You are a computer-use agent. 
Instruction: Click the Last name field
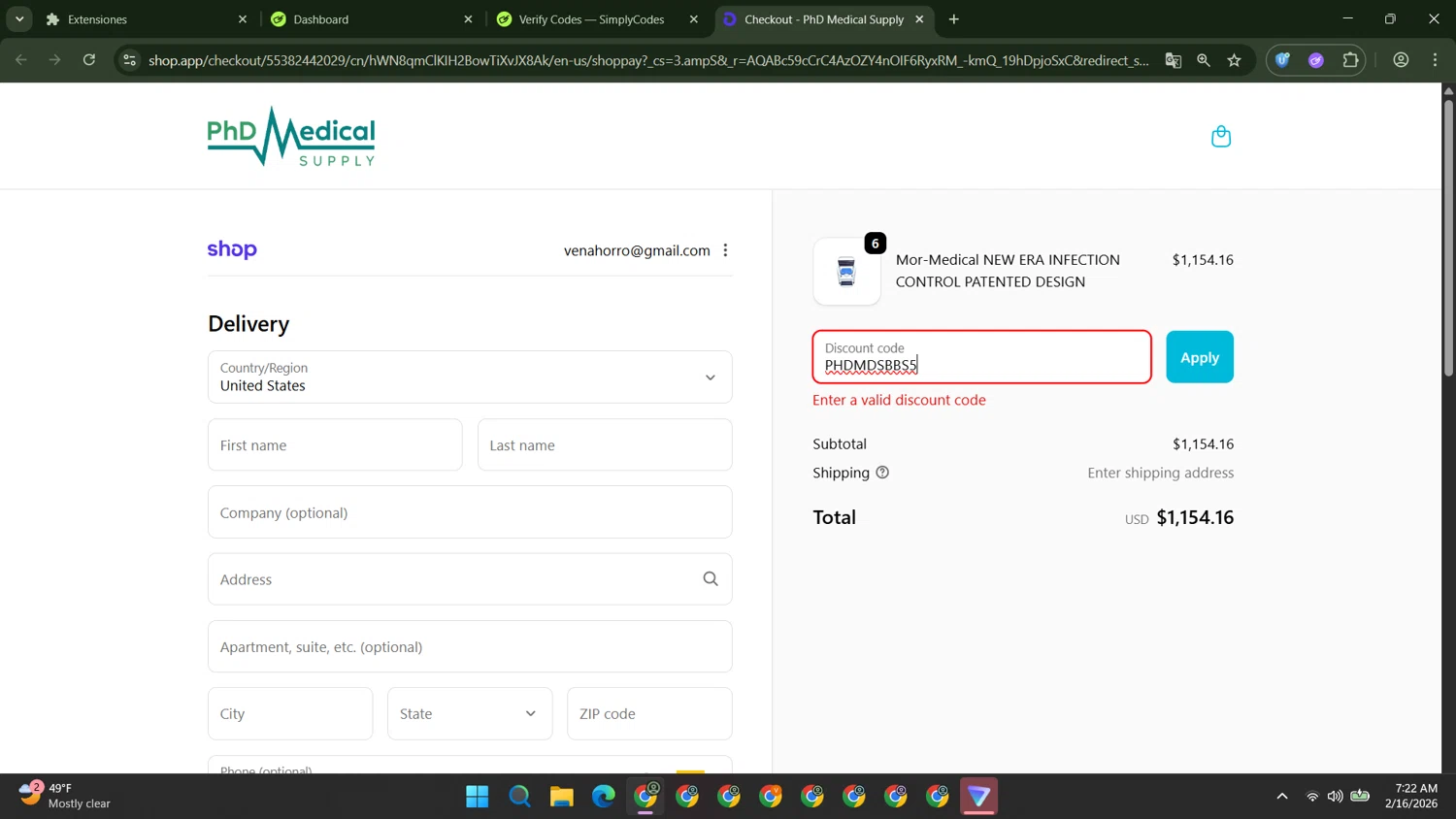tap(605, 445)
